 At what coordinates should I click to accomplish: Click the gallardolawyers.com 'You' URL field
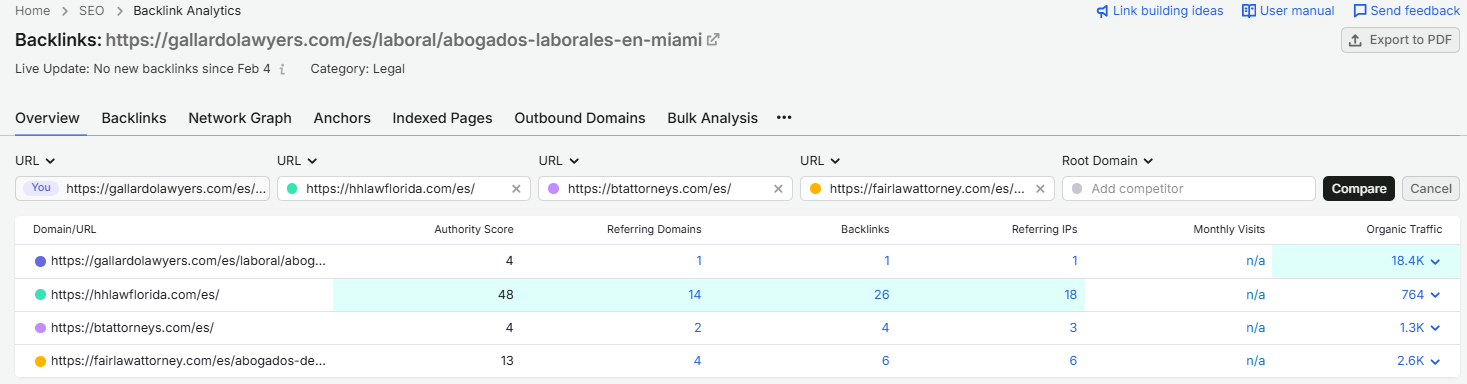tap(142, 188)
